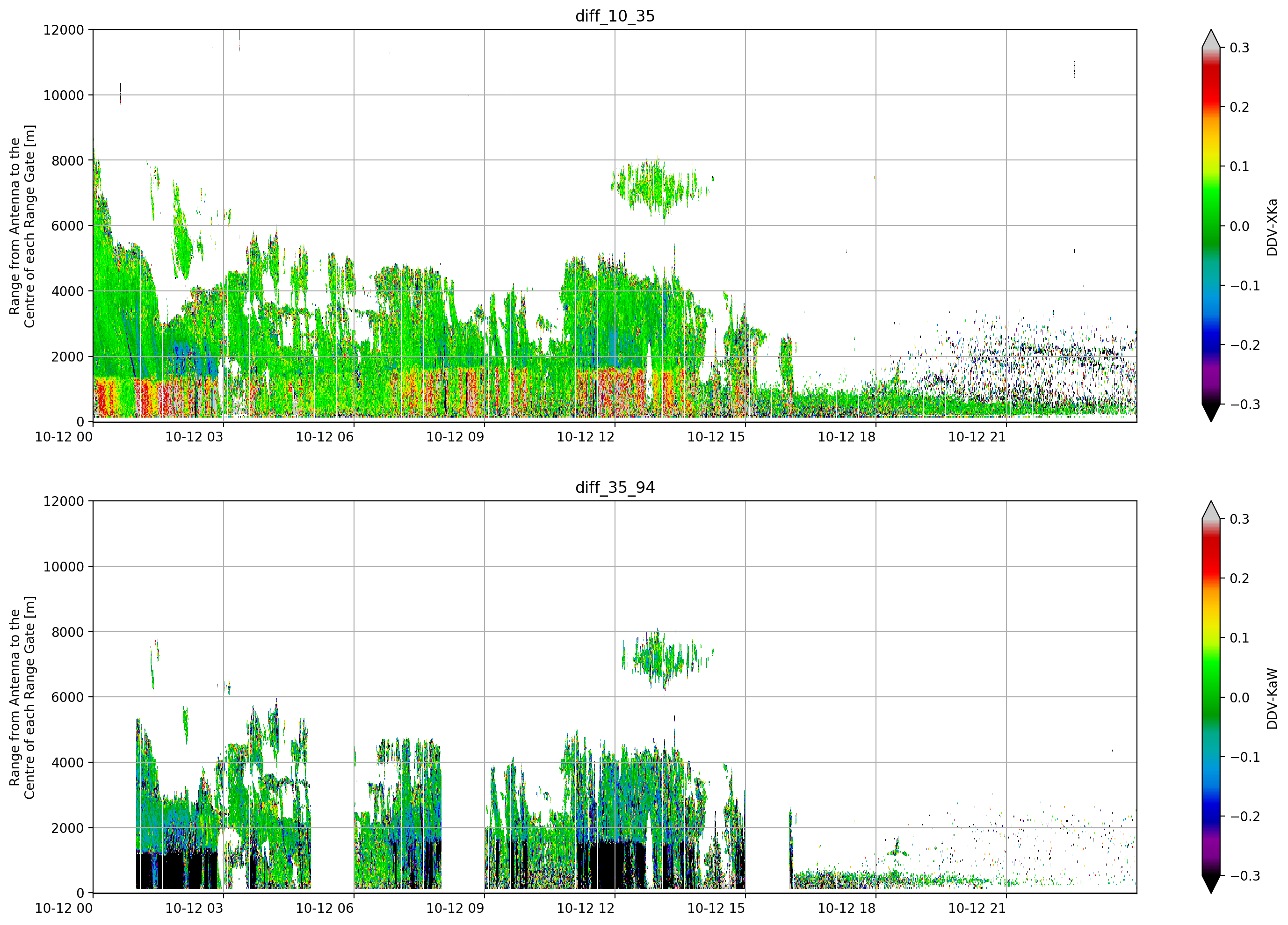This screenshot has height=925, width=1288.
Task: Click the 0.0 tick on DDV-XKa colorbar
Action: coord(1239,226)
